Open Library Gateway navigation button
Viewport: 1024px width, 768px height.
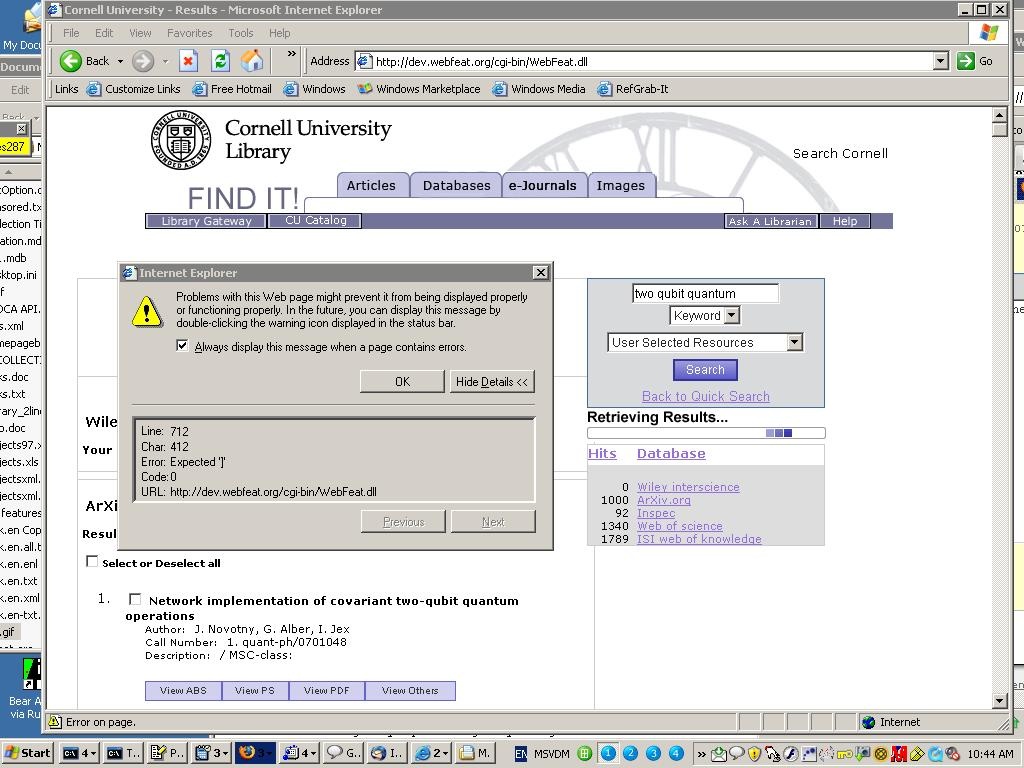pyautogui.click(x=206, y=221)
